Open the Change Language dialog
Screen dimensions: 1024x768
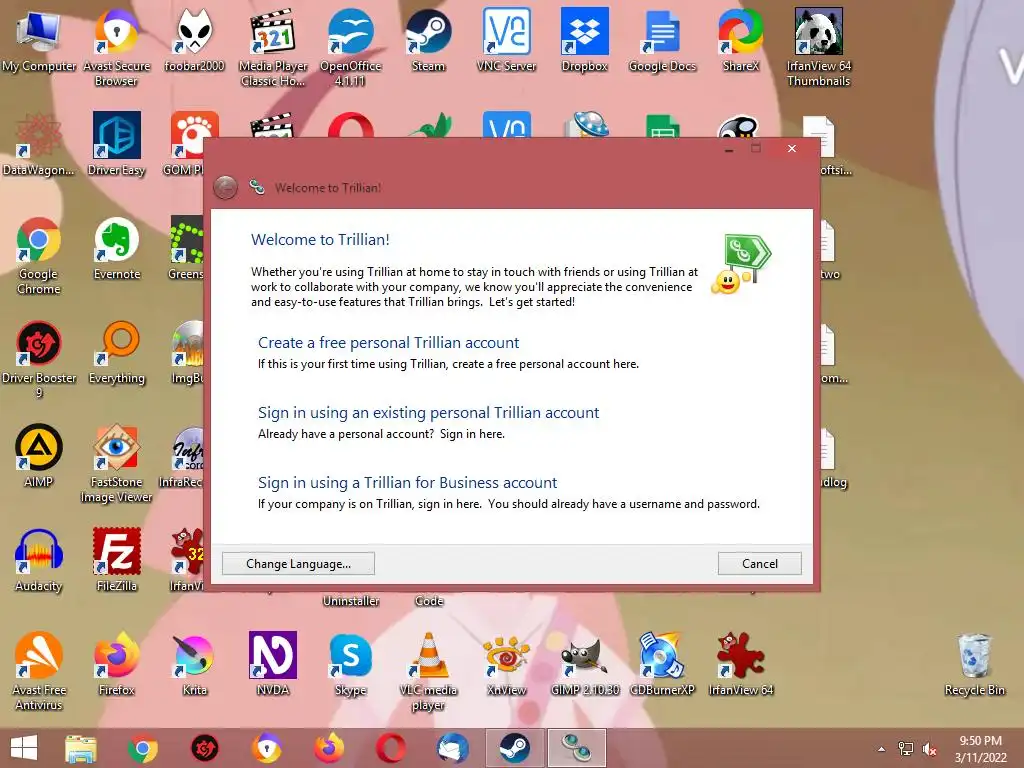298,564
